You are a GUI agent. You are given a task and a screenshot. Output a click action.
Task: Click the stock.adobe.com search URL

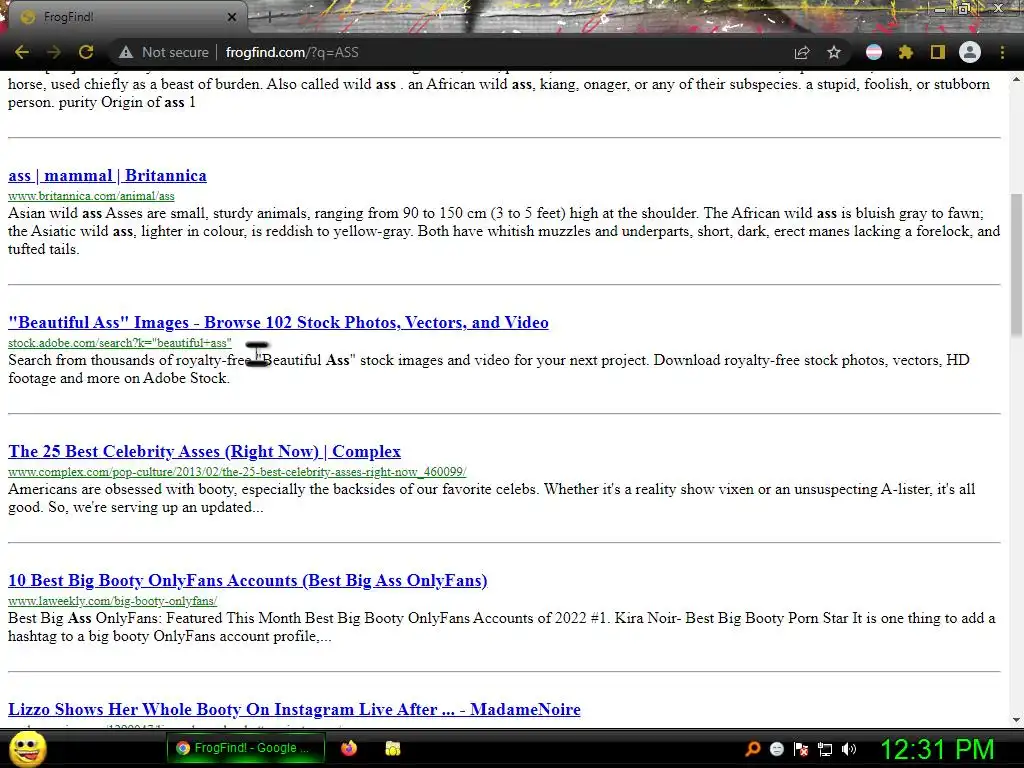[x=120, y=343]
